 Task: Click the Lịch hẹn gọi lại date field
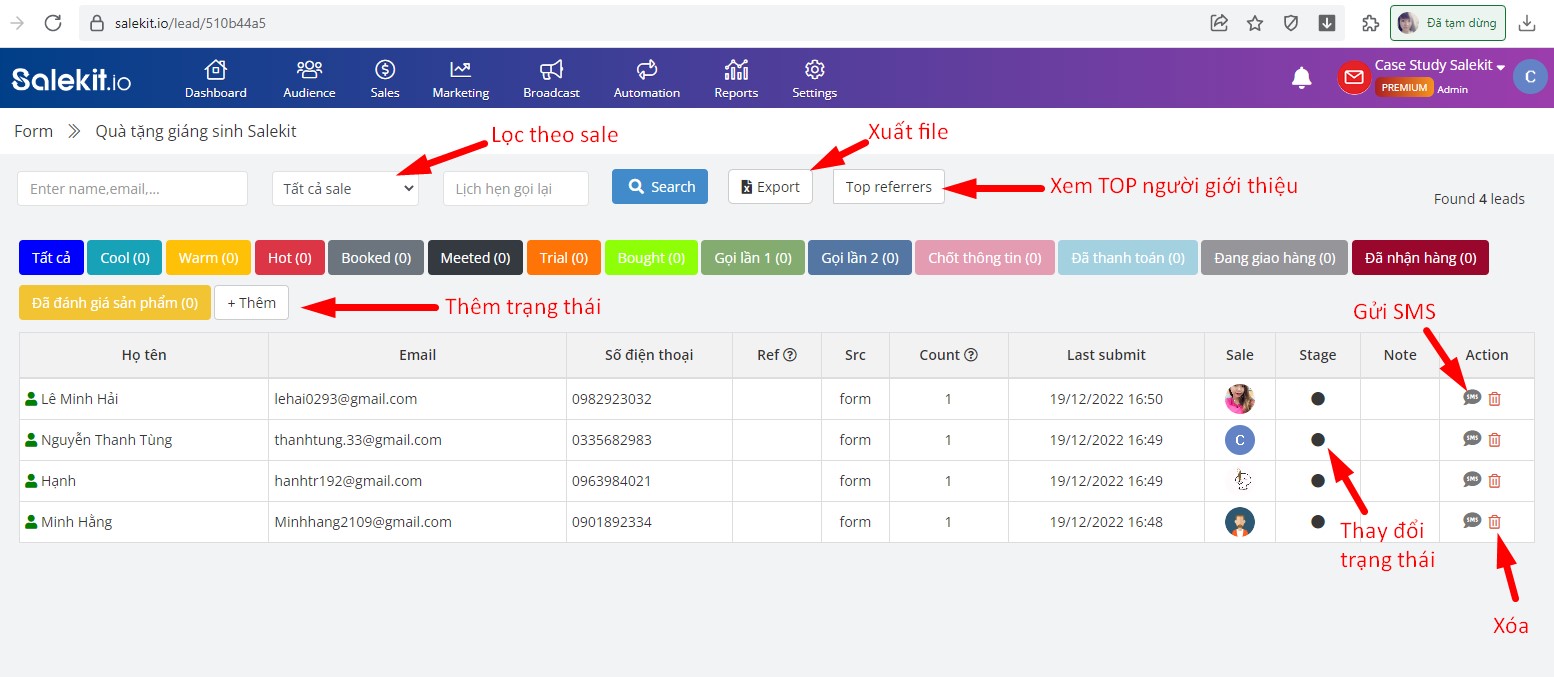(x=516, y=188)
